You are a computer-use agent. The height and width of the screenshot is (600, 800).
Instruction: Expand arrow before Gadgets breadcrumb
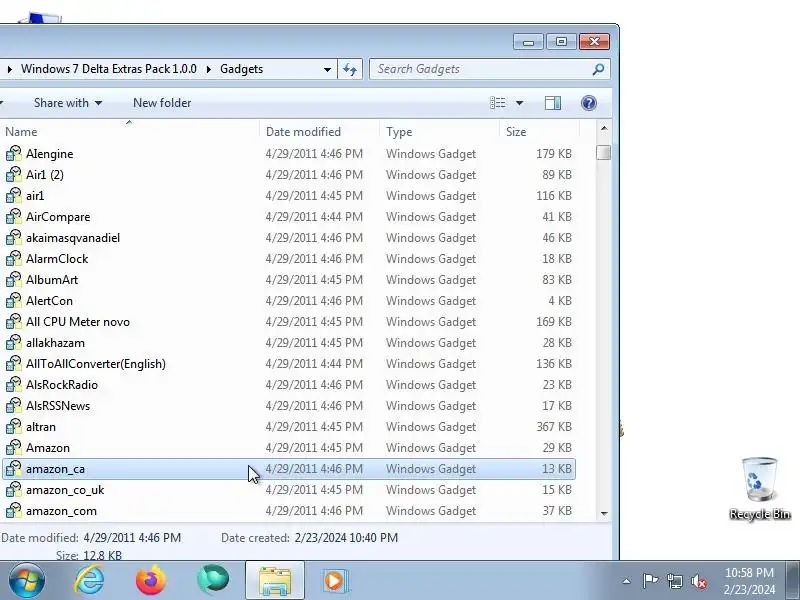click(209, 69)
